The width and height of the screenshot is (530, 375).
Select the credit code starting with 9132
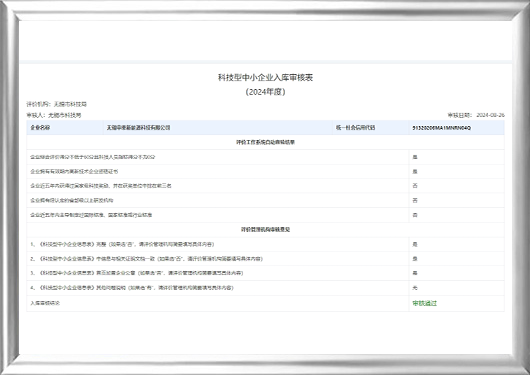pos(441,128)
